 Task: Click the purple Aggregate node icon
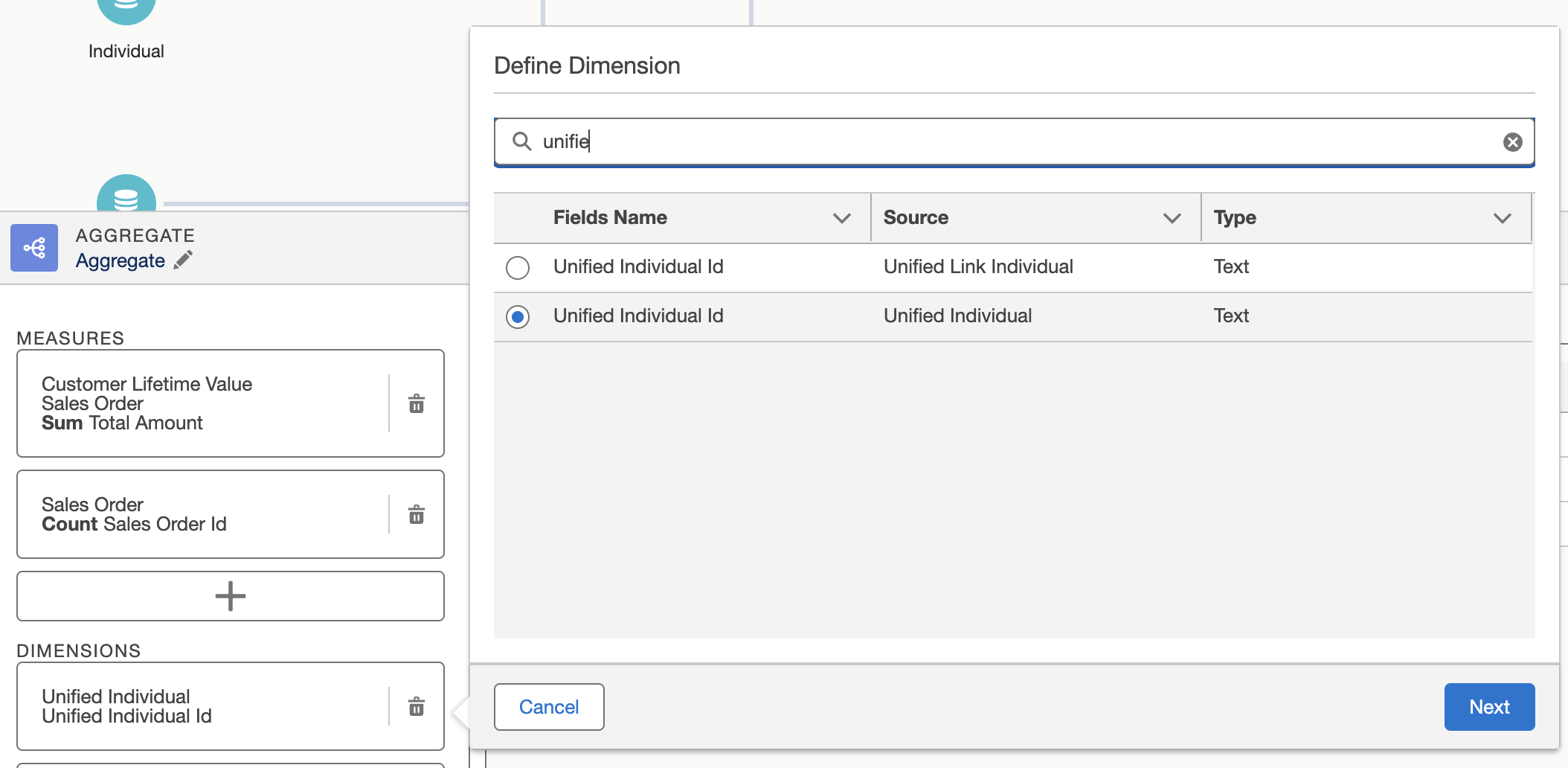tap(34, 248)
